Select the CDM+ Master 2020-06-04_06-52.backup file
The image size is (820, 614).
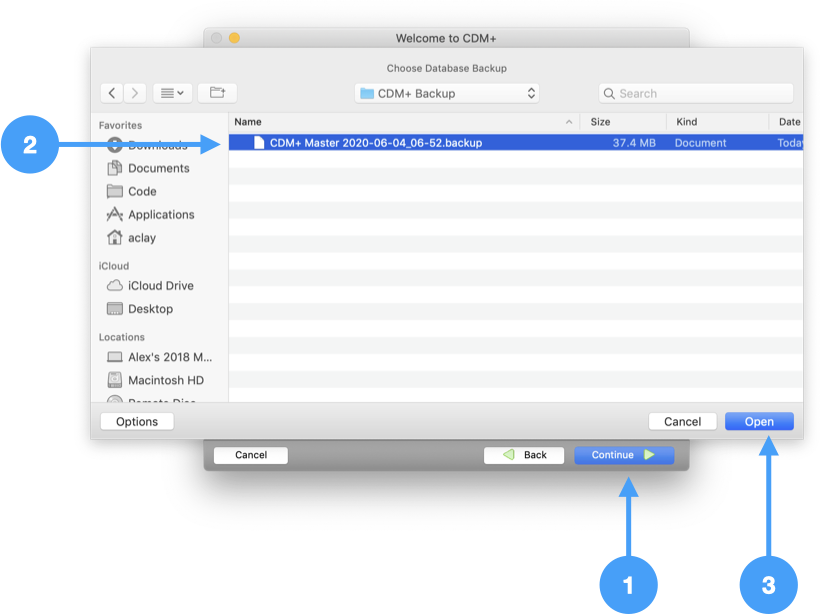(516, 143)
